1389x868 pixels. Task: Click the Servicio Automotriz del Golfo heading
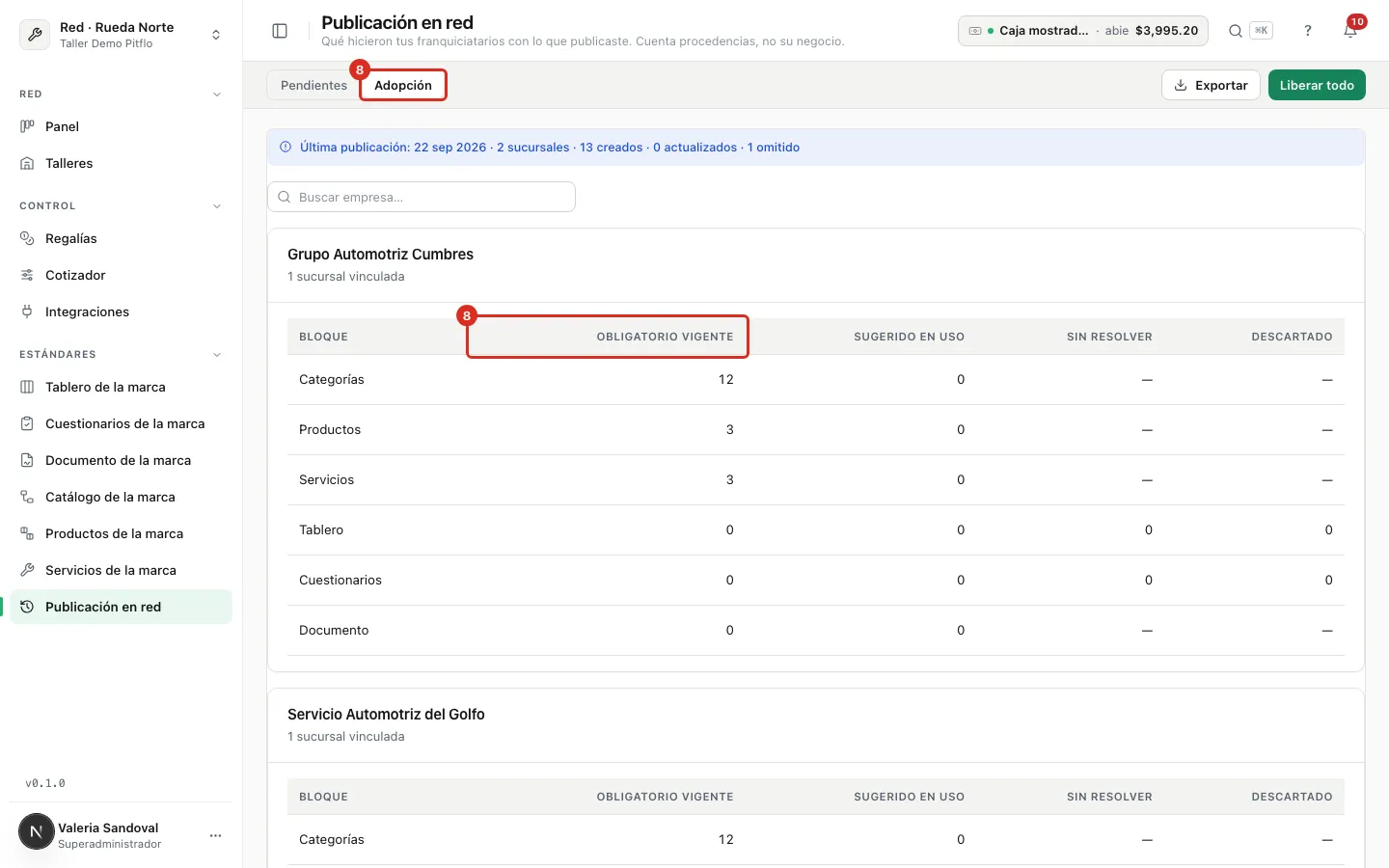click(x=386, y=715)
